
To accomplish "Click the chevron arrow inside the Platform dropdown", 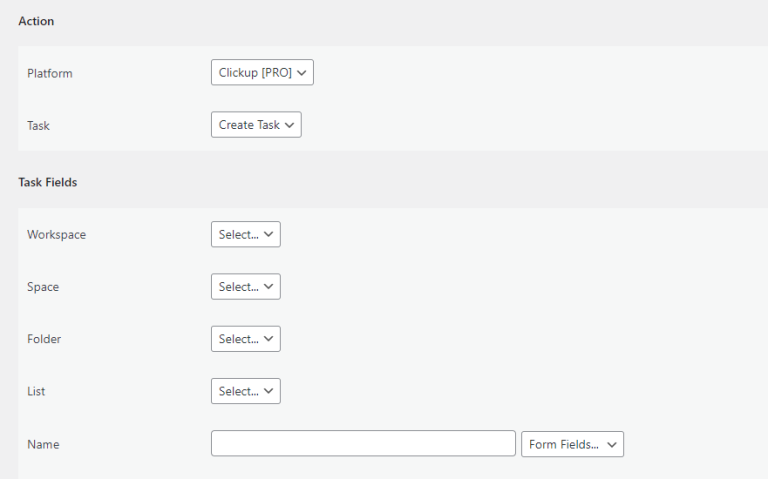I will [x=302, y=73].
